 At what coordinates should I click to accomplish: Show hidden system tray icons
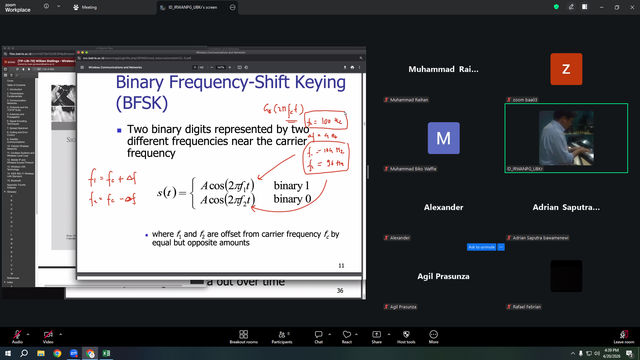pos(573,353)
